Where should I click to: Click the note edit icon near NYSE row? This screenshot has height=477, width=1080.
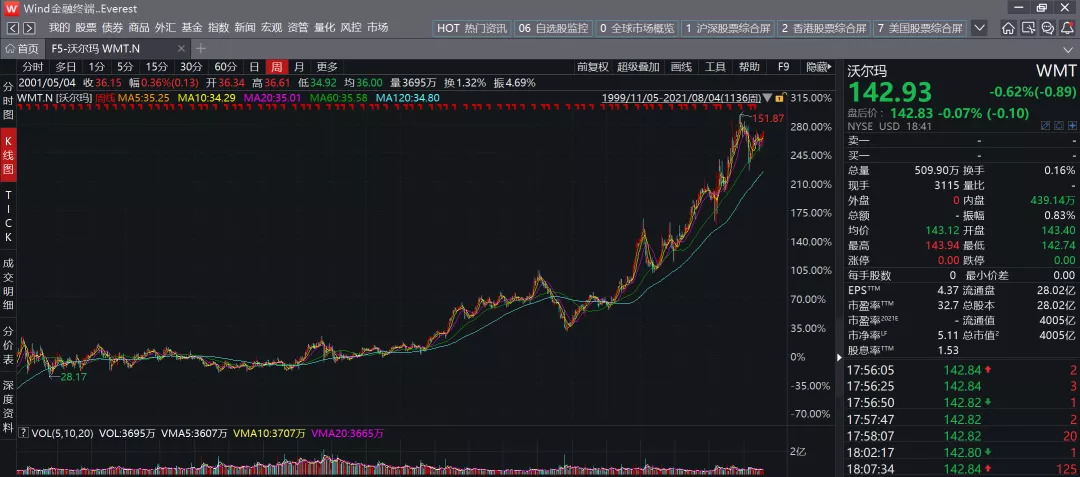point(1046,125)
